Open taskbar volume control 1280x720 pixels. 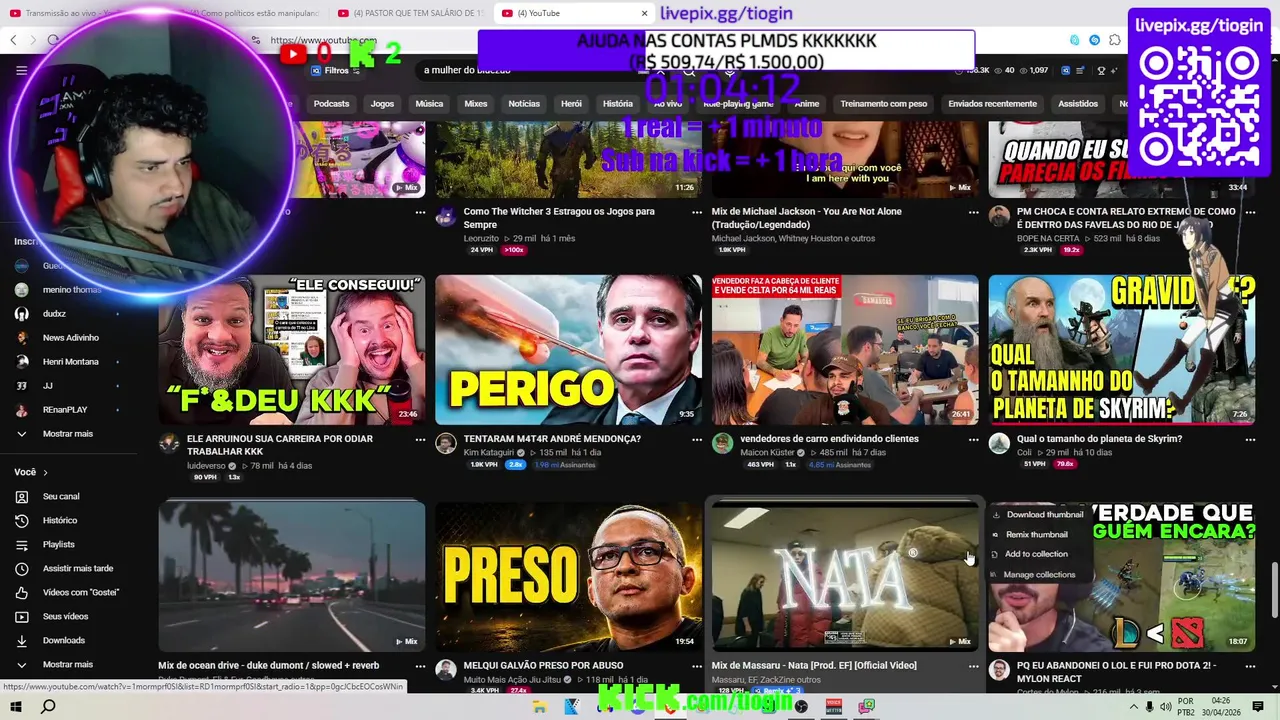pos(1167,707)
